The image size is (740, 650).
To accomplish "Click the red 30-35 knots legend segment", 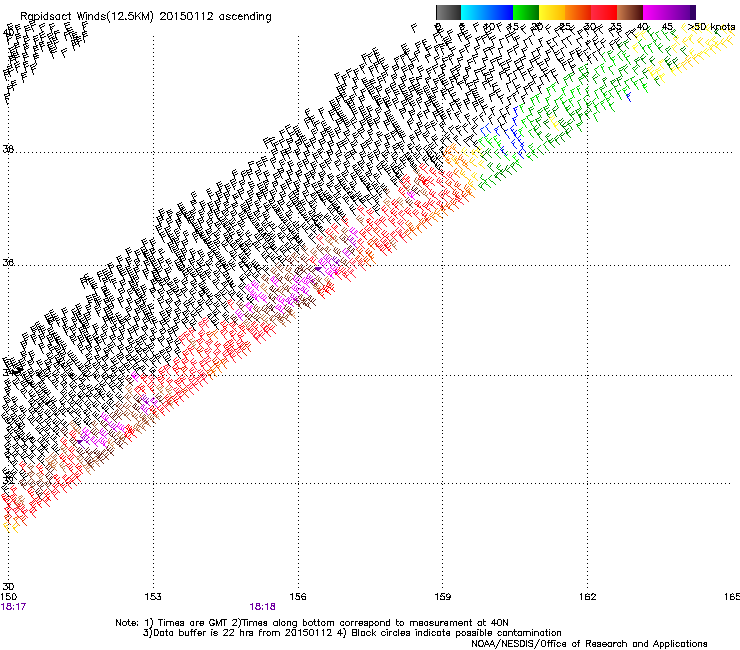I will (x=604, y=12).
